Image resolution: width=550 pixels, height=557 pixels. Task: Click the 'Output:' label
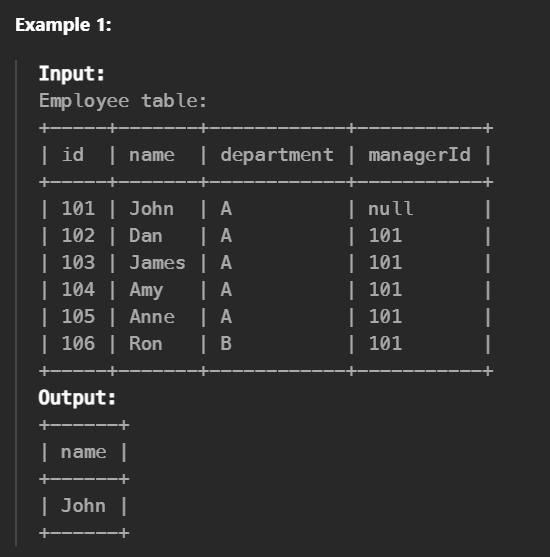click(77, 398)
